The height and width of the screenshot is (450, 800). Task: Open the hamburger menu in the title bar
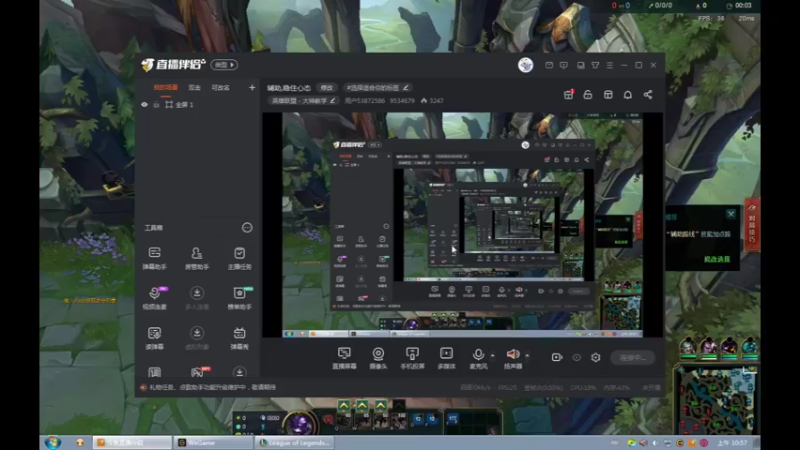pos(610,65)
